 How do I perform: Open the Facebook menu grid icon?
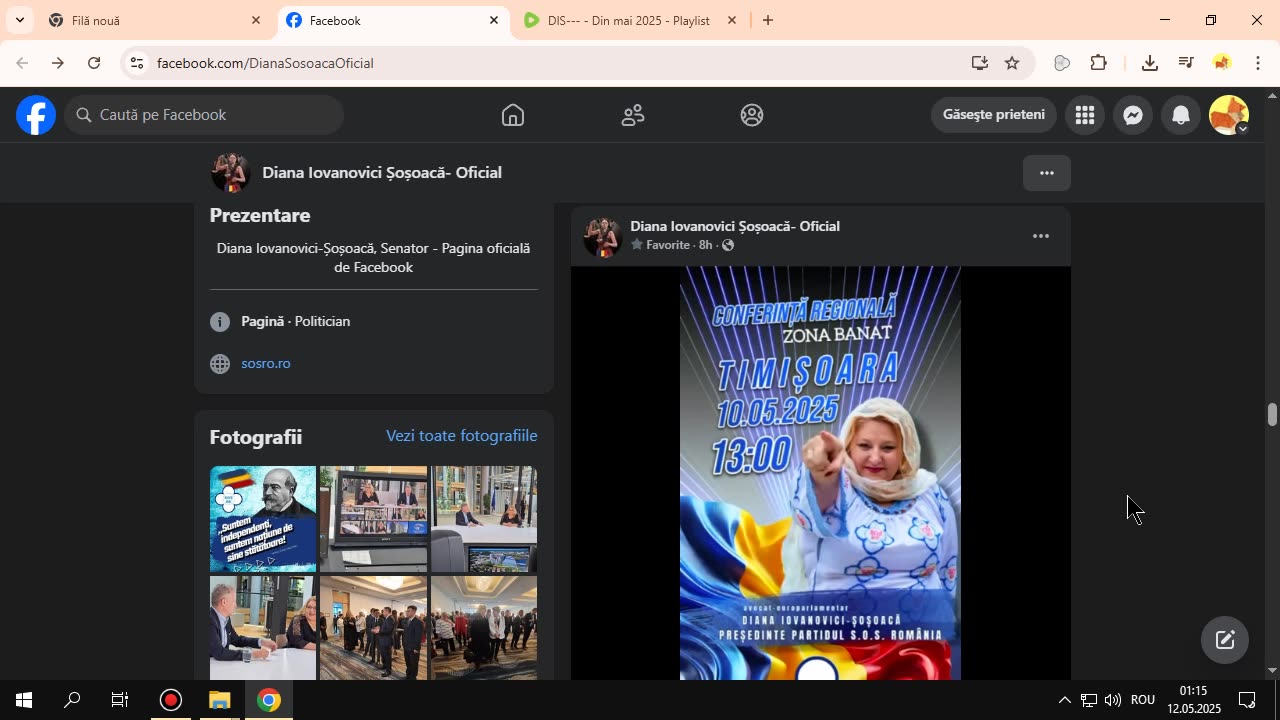[1085, 115]
